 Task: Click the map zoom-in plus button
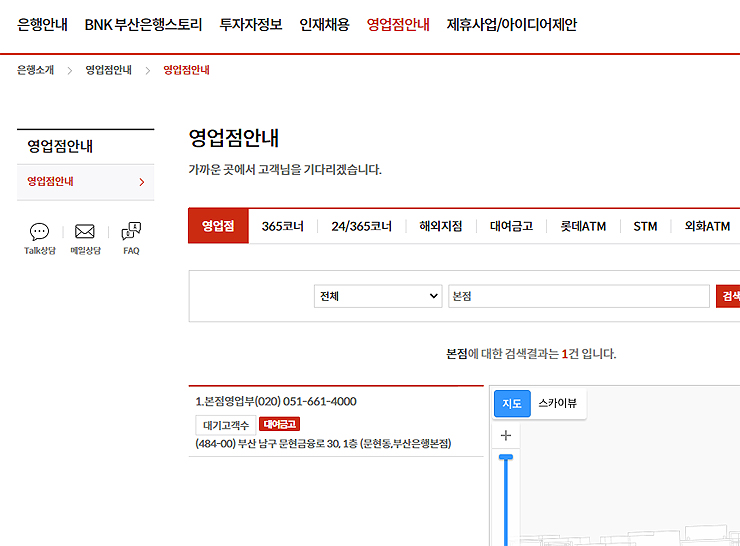point(505,435)
